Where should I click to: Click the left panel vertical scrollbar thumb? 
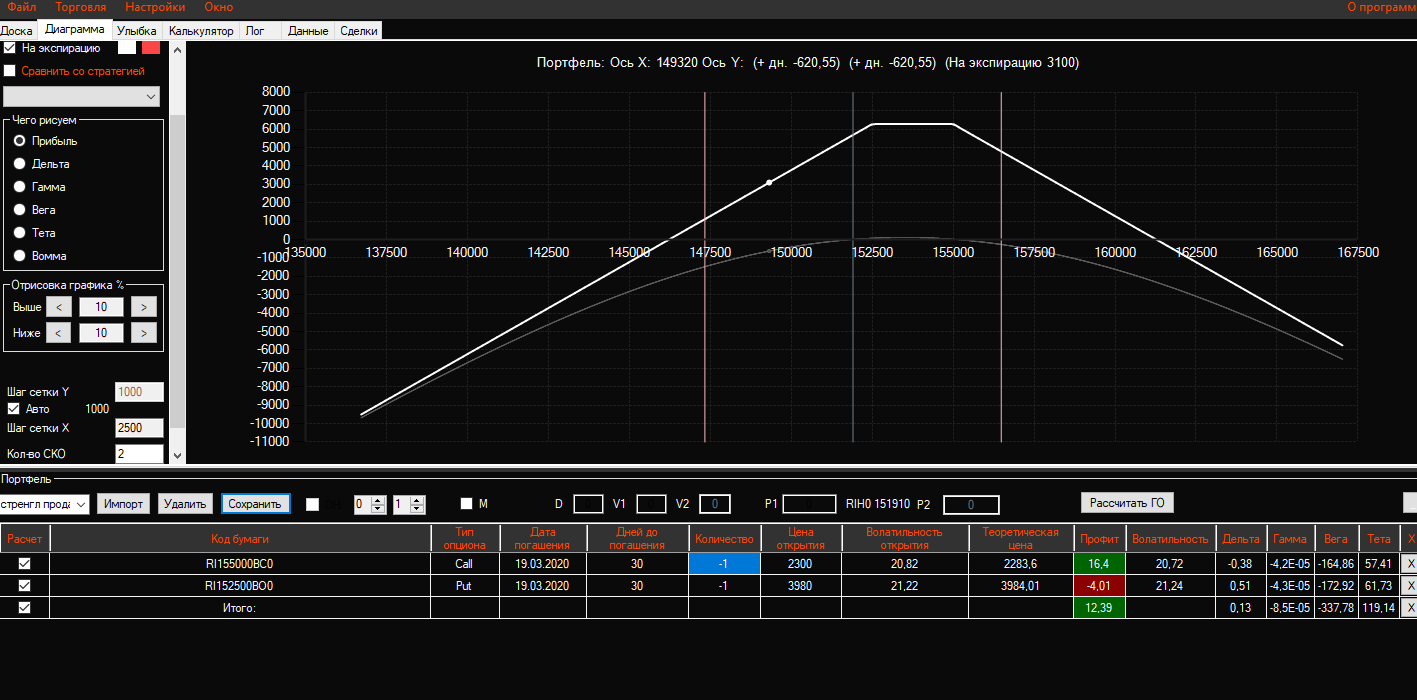(x=178, y=270)
